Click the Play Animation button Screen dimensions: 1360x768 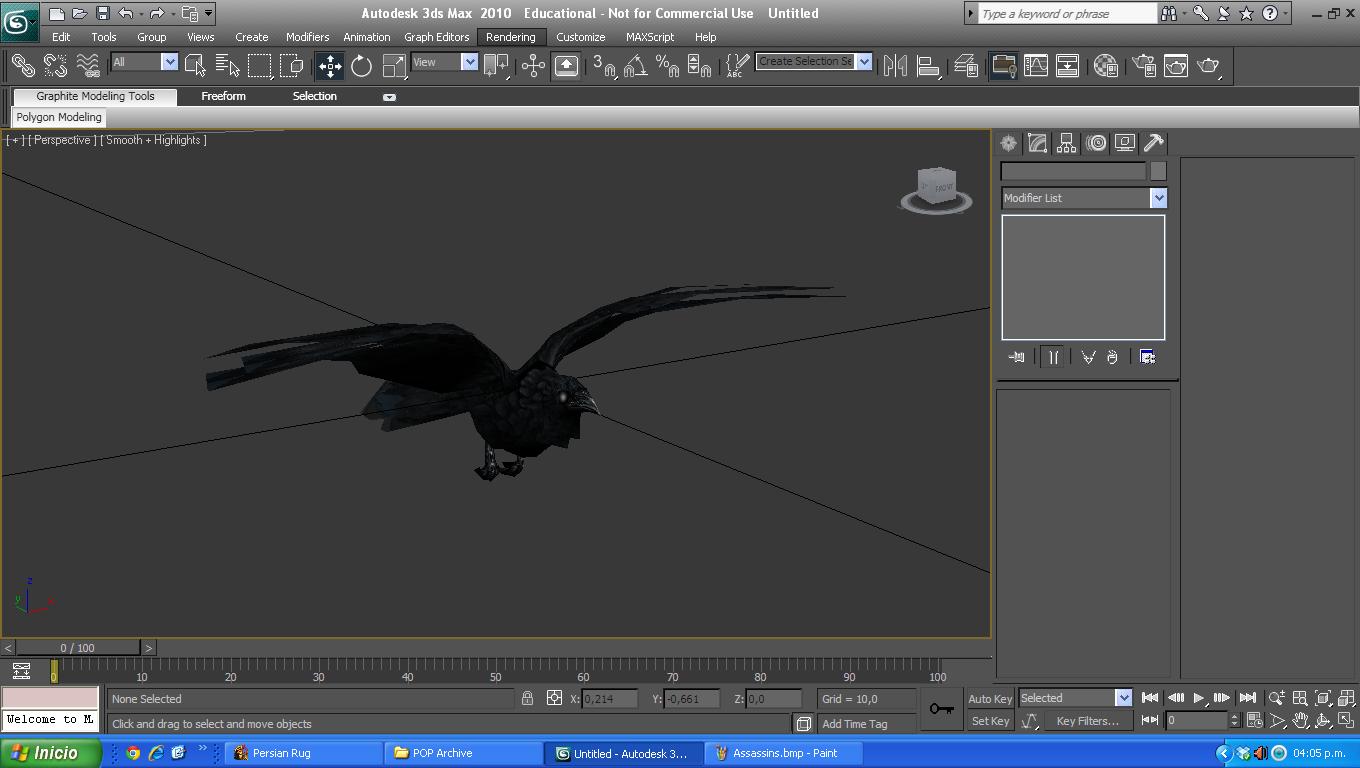1198,698
